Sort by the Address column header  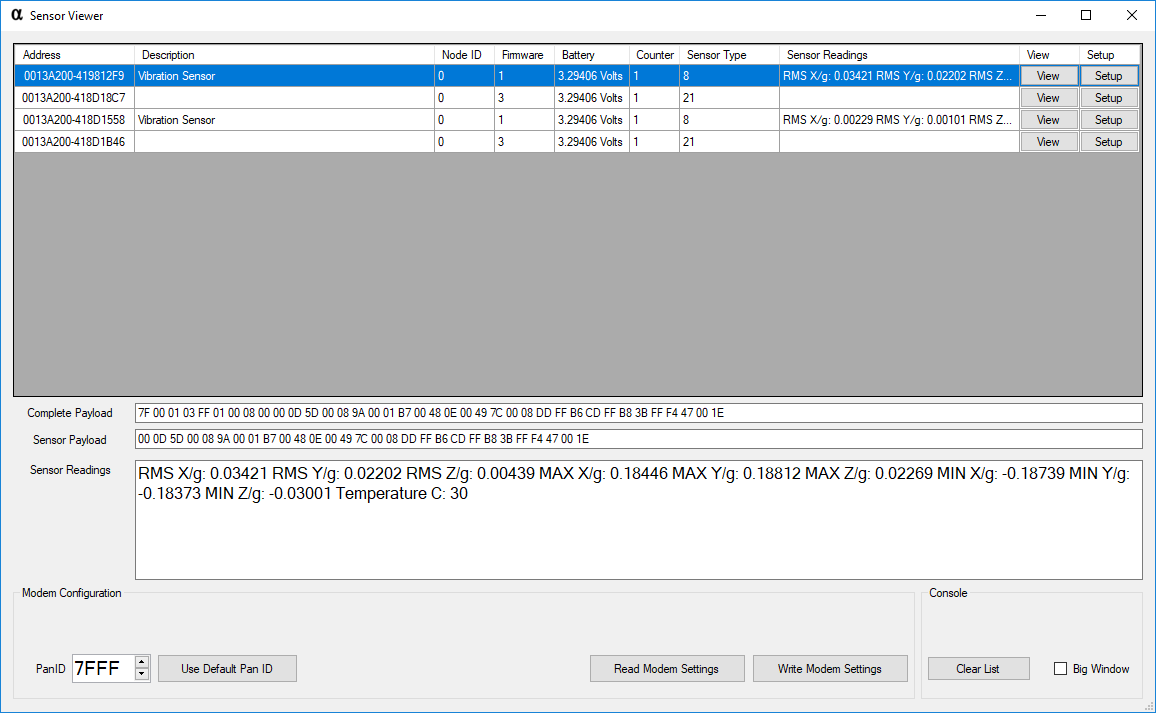(74, 55)
